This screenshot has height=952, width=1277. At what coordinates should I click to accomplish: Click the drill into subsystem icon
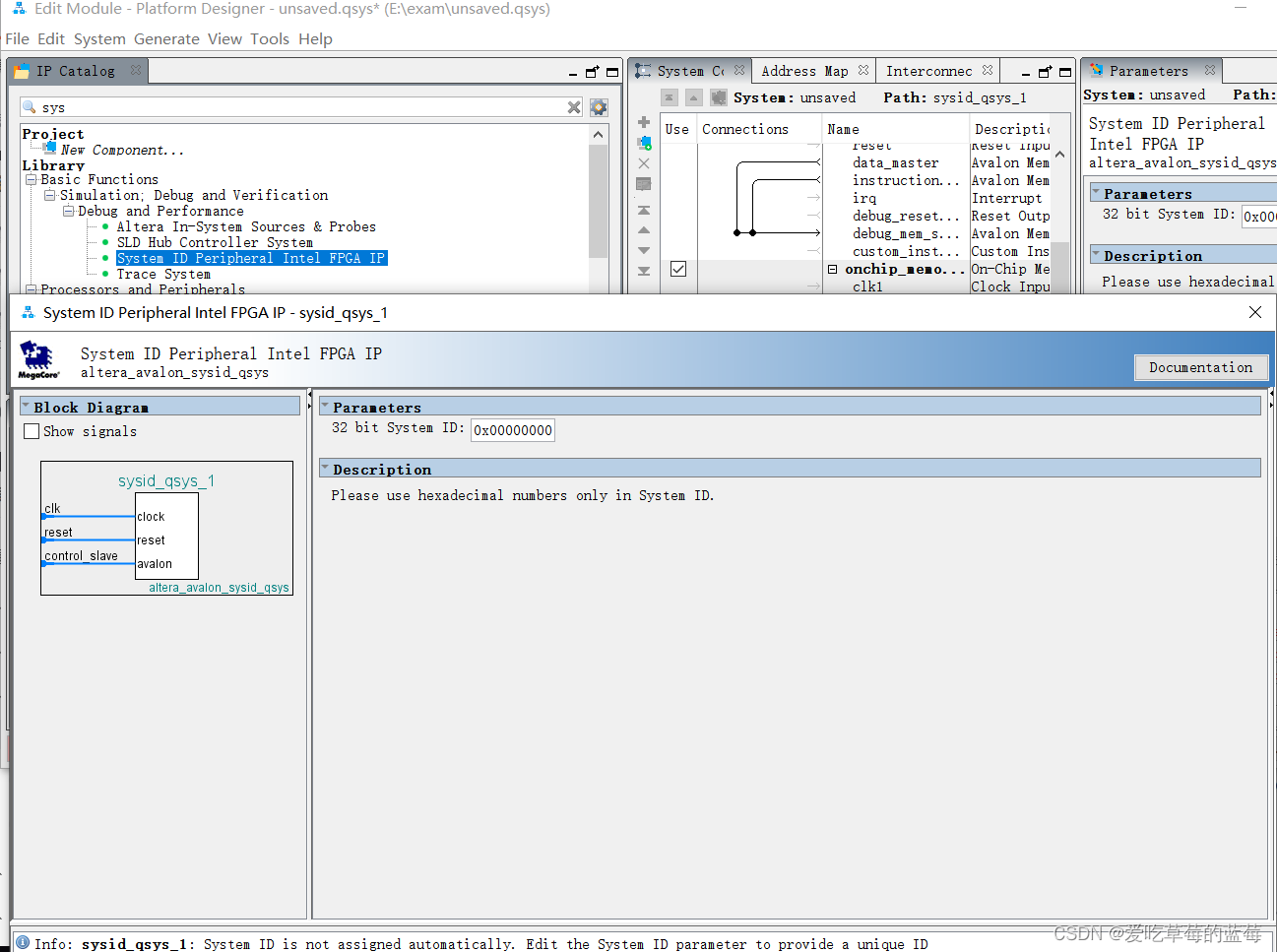(719, 97)
